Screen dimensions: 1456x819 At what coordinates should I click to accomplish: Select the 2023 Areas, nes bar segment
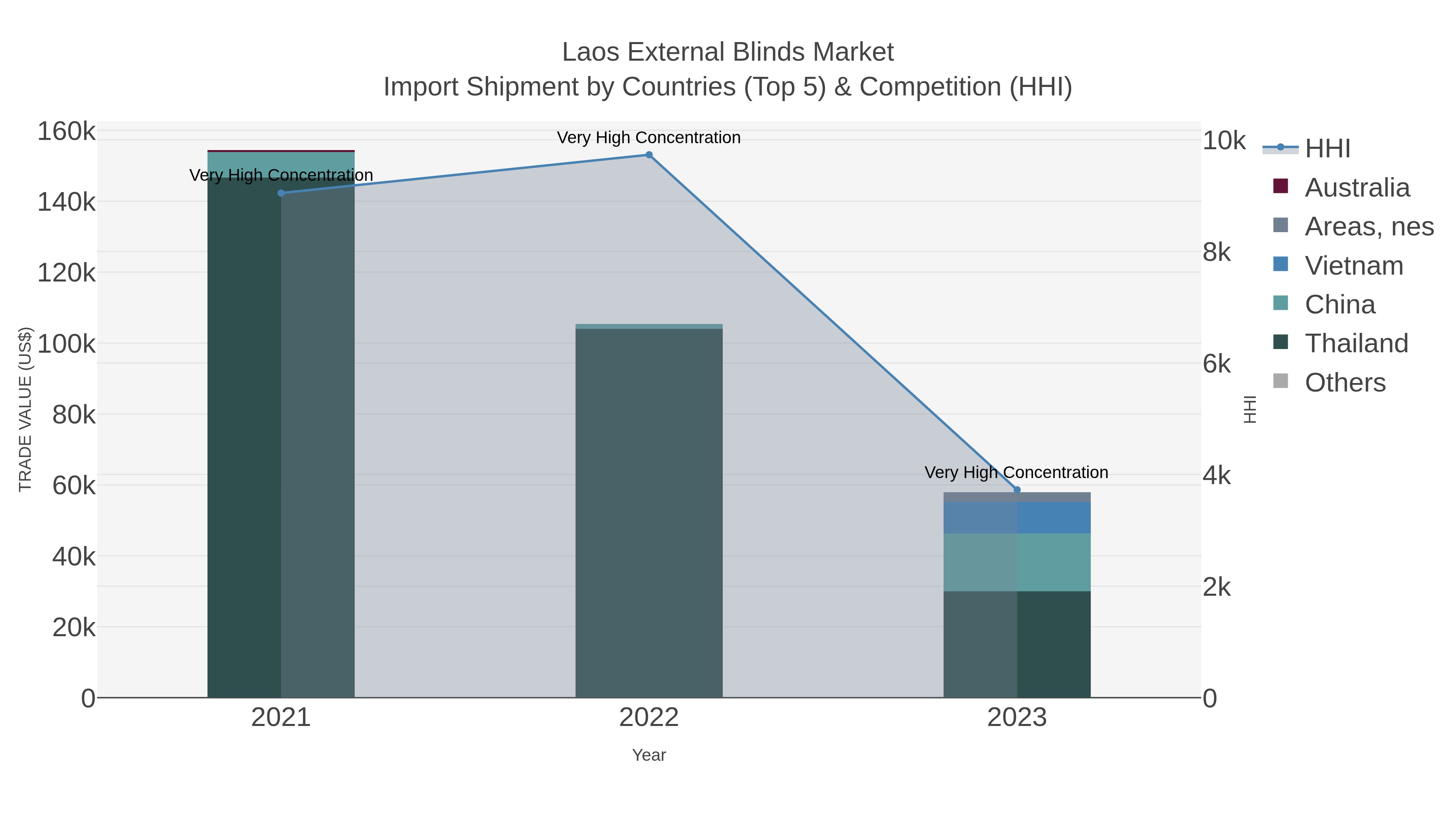tap(1017, 497)
